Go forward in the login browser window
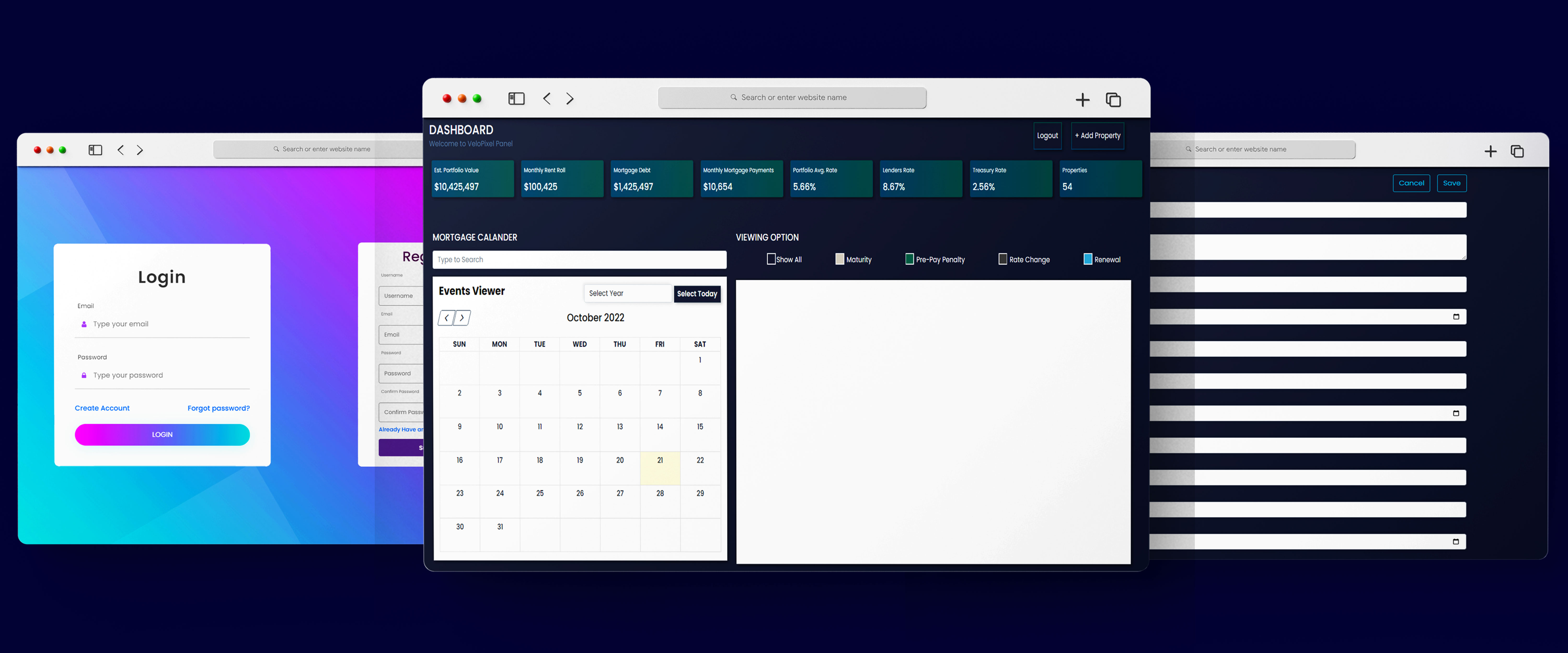 pyautogui.click(x=140, y=150)
